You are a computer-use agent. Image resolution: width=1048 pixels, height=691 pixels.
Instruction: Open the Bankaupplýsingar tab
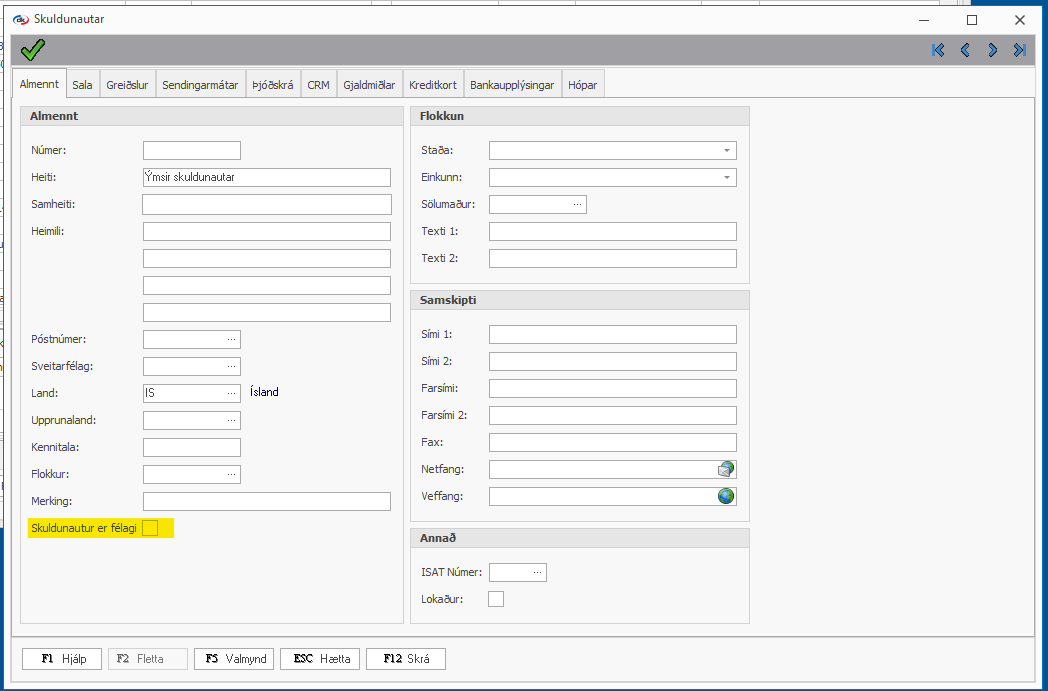(x=512, y=85)
